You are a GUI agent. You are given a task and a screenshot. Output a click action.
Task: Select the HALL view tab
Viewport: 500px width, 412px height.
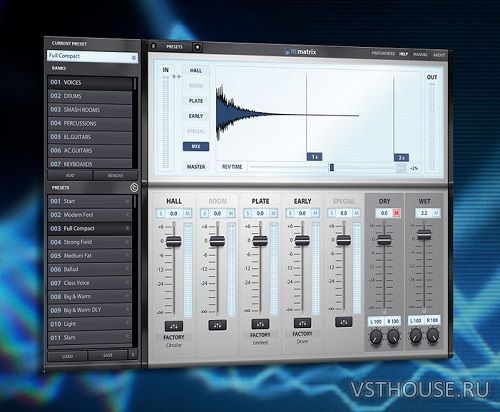(196, 71)
